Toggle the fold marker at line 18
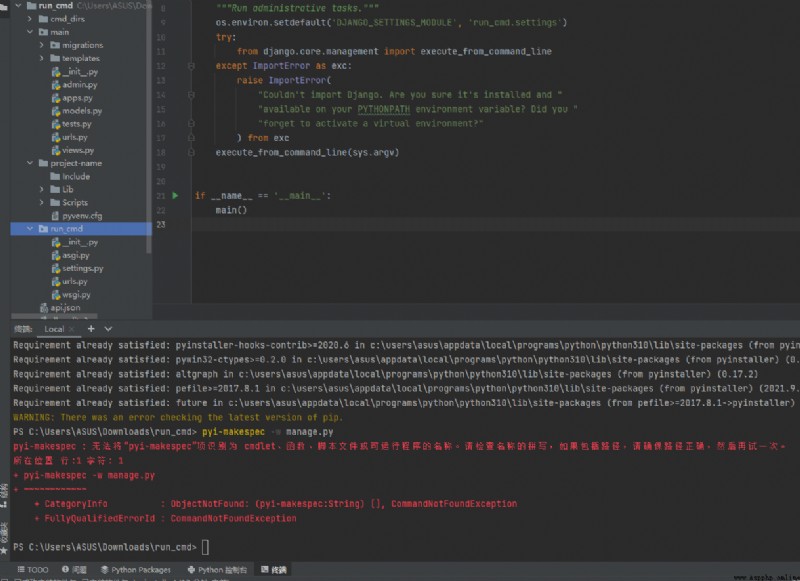The width and height of the screenshot is (800, 581). click(191, 152)
